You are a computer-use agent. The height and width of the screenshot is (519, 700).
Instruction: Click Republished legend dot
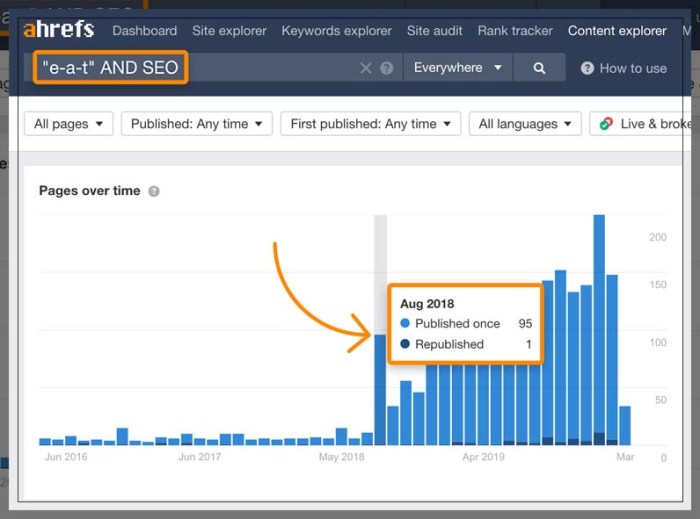pos(405,344)
